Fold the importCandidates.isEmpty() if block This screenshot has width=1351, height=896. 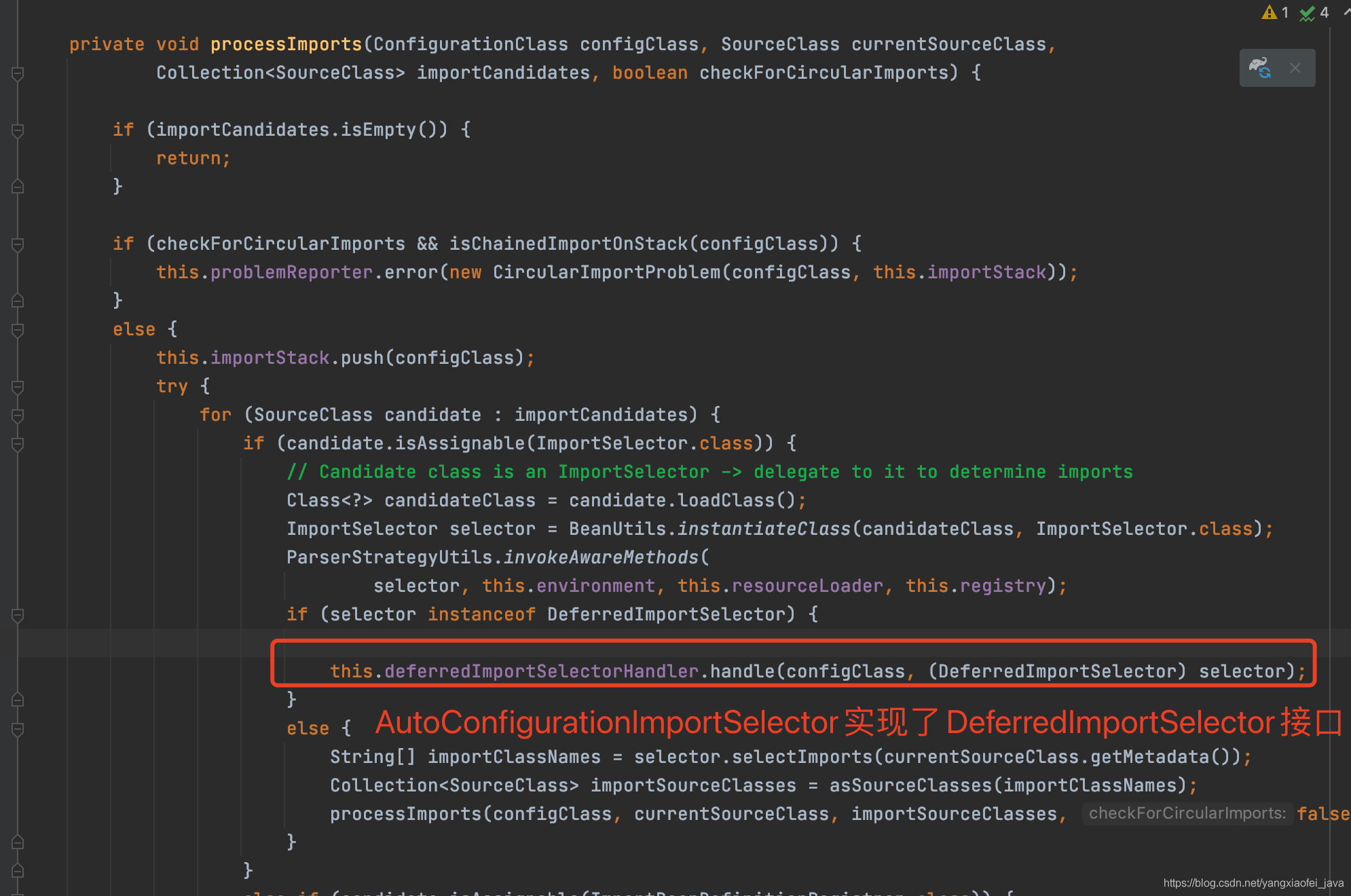click(x=18, y=130)
